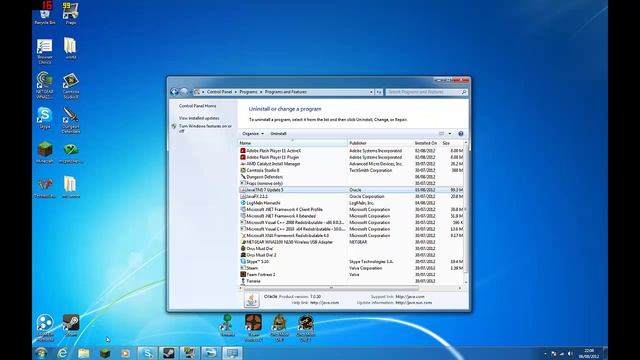Sort the list by Name column
The image size is (640, 360).
(x=292, y=143)
